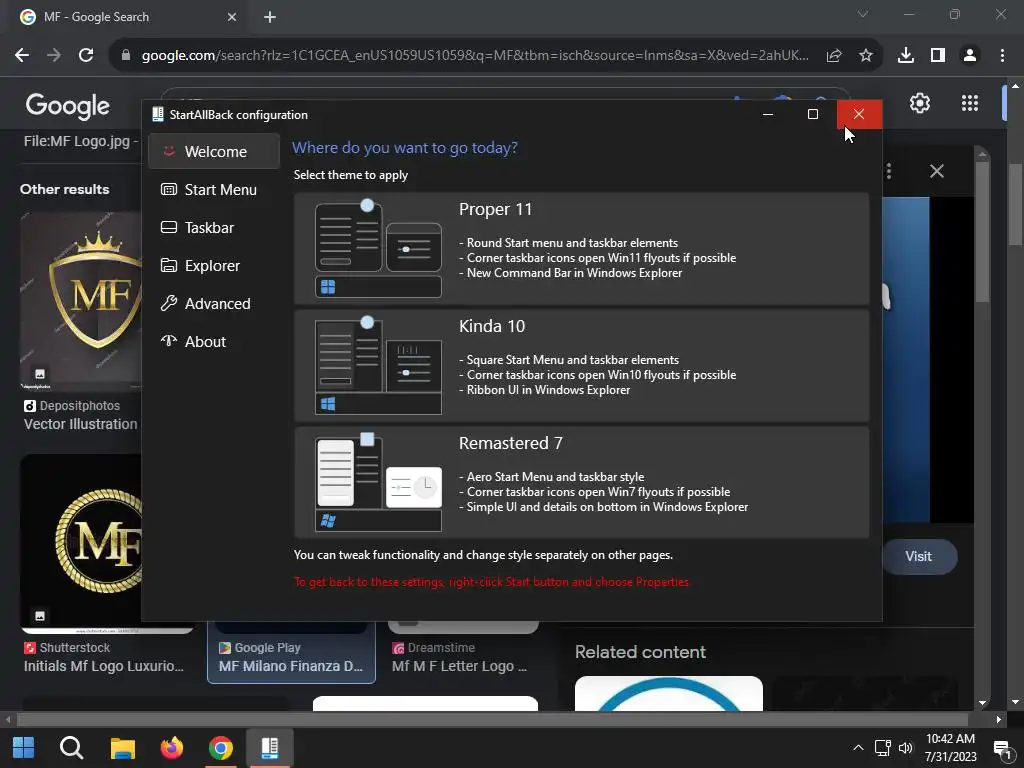Click the Welcome smiley icon in sidebar
1024x768 pixels.
coord(169,151)
